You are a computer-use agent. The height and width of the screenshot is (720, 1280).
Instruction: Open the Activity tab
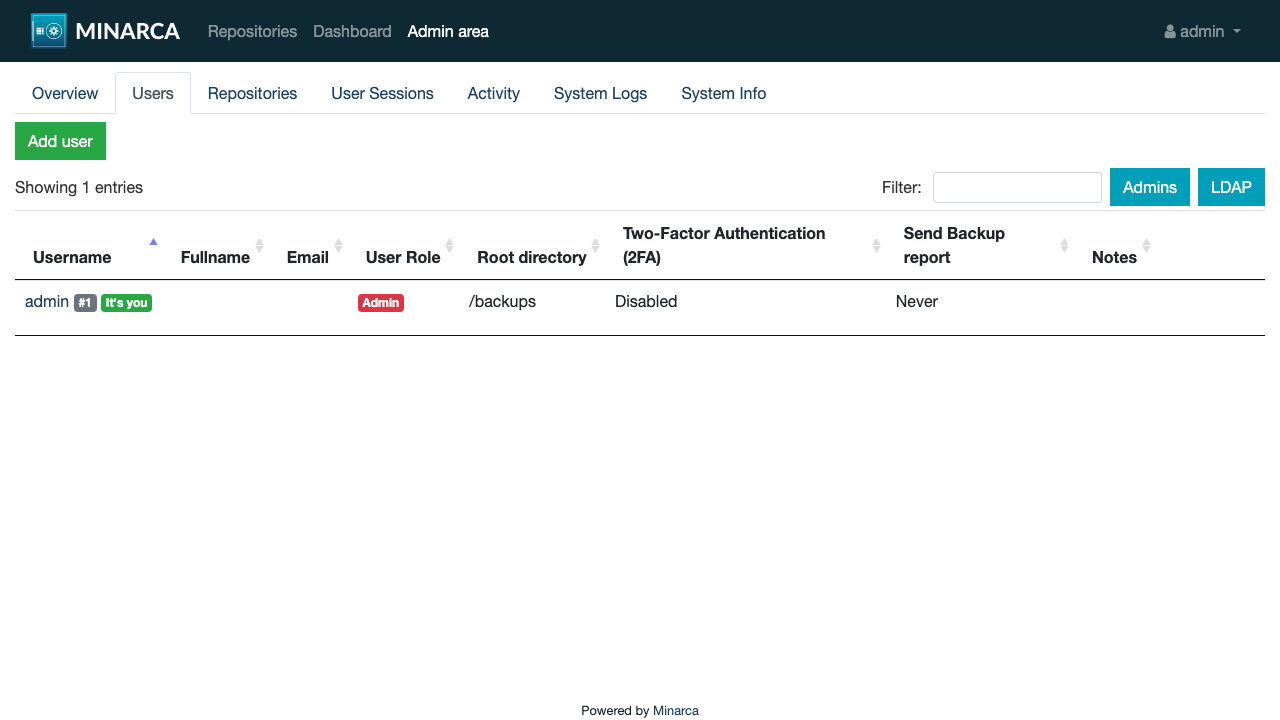pos(493,93)
